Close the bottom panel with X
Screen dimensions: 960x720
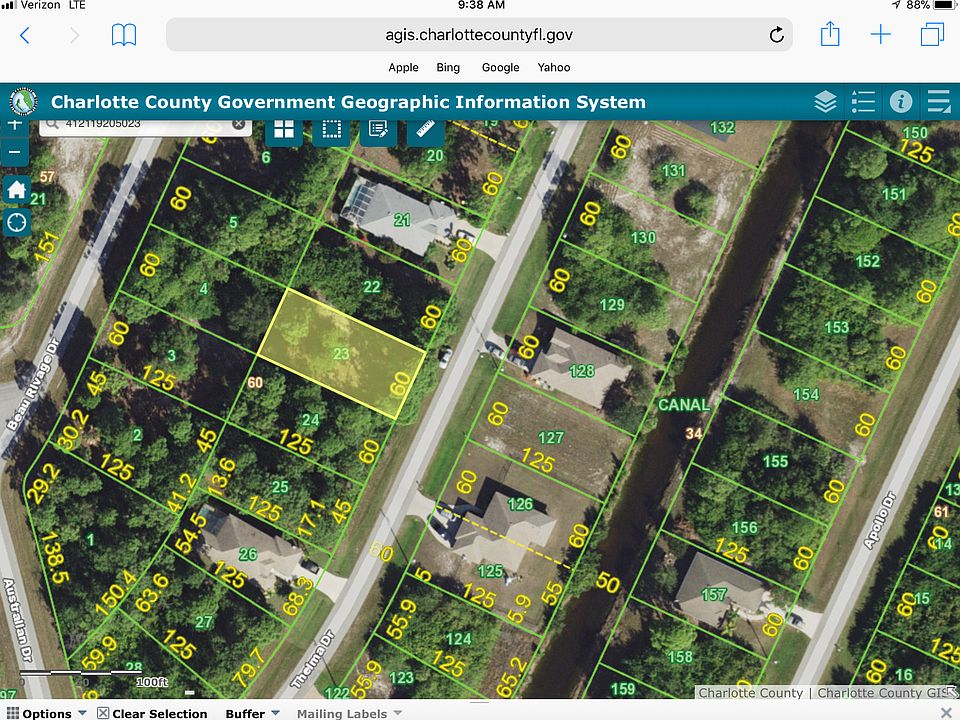pyautogui.click(x=948, y=713)
